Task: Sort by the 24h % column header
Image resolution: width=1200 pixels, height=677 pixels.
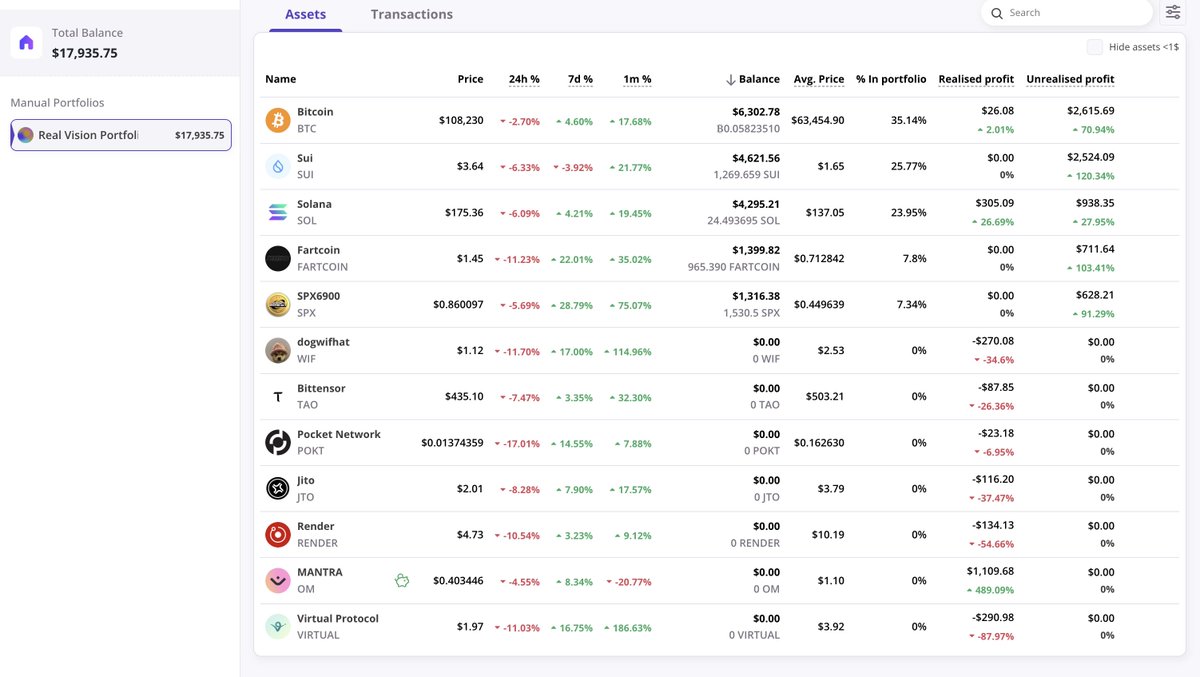Action: point(524,79)
